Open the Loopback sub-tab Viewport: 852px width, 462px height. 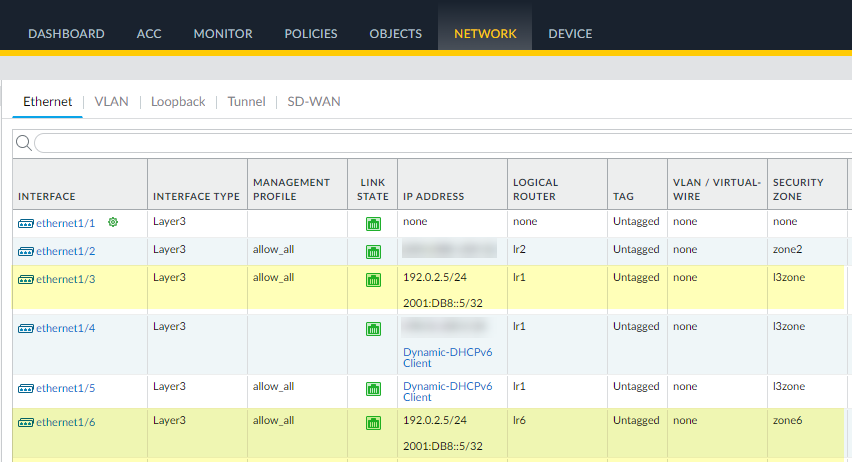tap(178, 101)
